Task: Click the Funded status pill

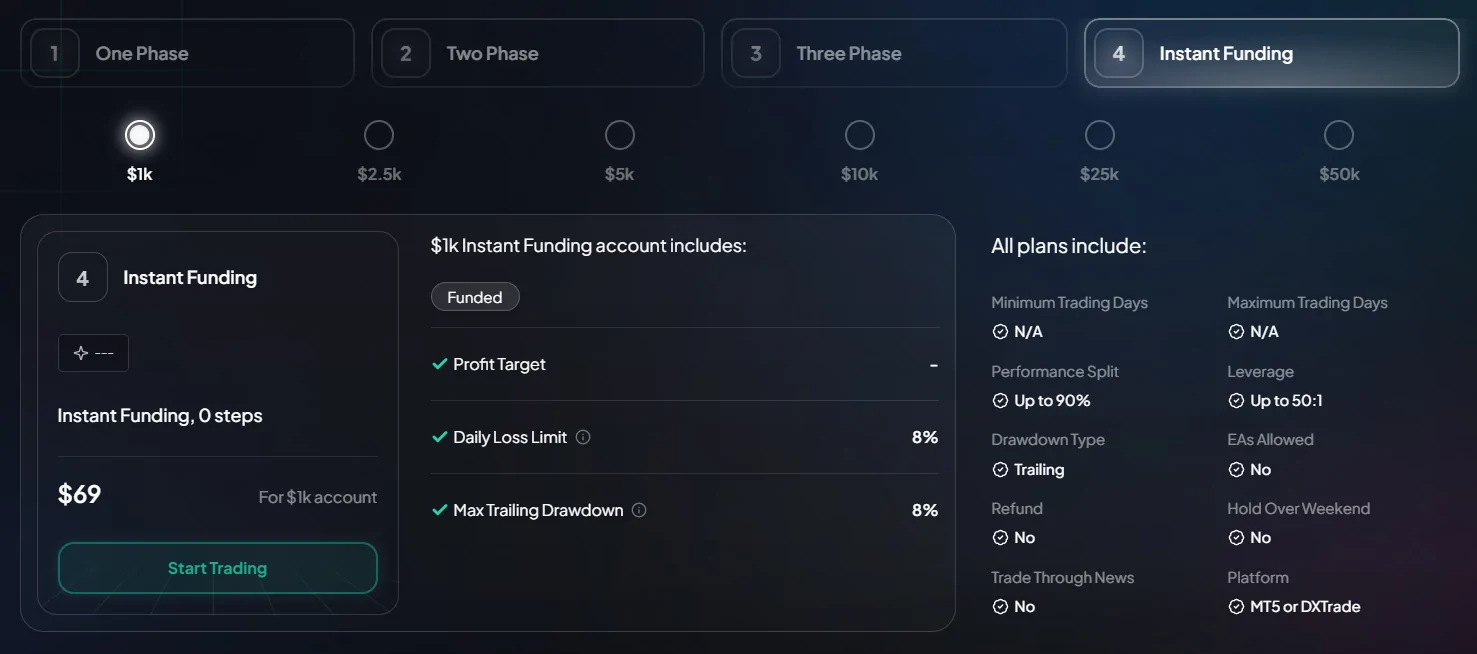Action: tap(475, 297)
